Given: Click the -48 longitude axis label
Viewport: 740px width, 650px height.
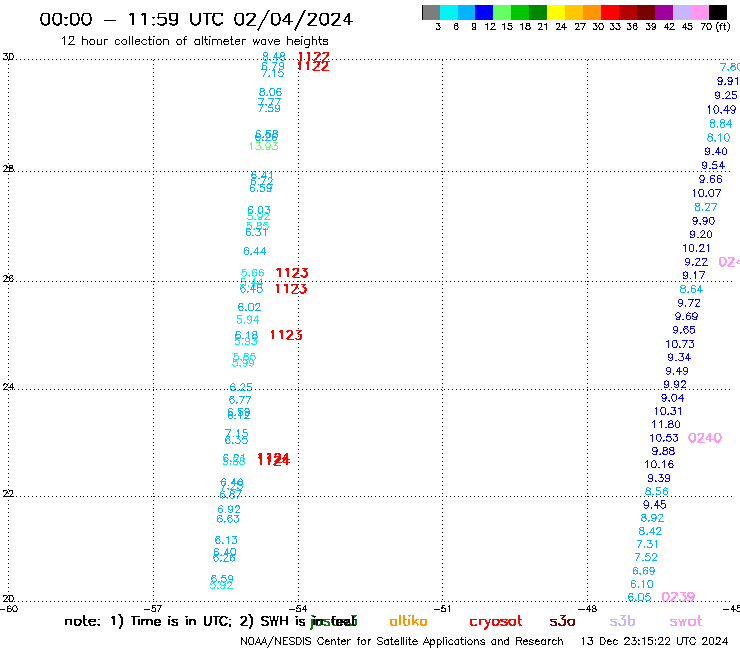Looking at the screenshot, I should pyautogui.click(x=587, y=608).
